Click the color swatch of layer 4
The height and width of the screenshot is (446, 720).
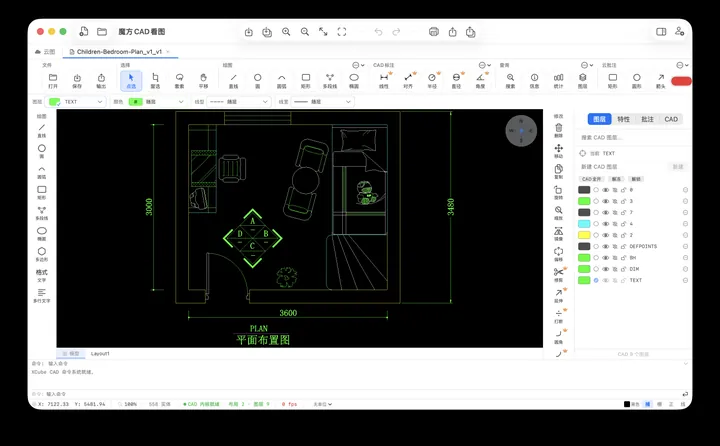click(x=584, y=224)
